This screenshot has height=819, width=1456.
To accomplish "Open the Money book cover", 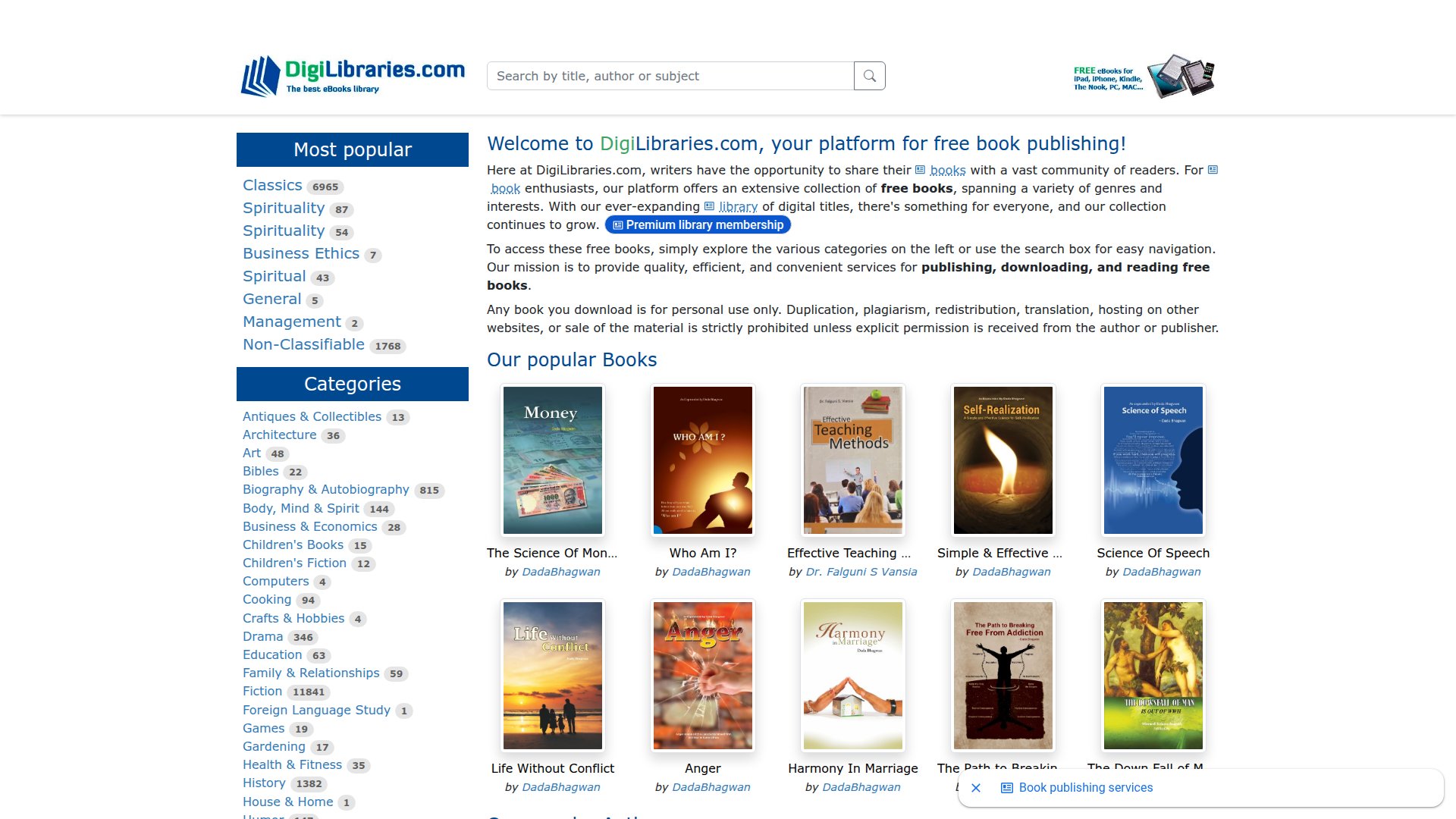I will pyautogui.click(x=553, y=460).
